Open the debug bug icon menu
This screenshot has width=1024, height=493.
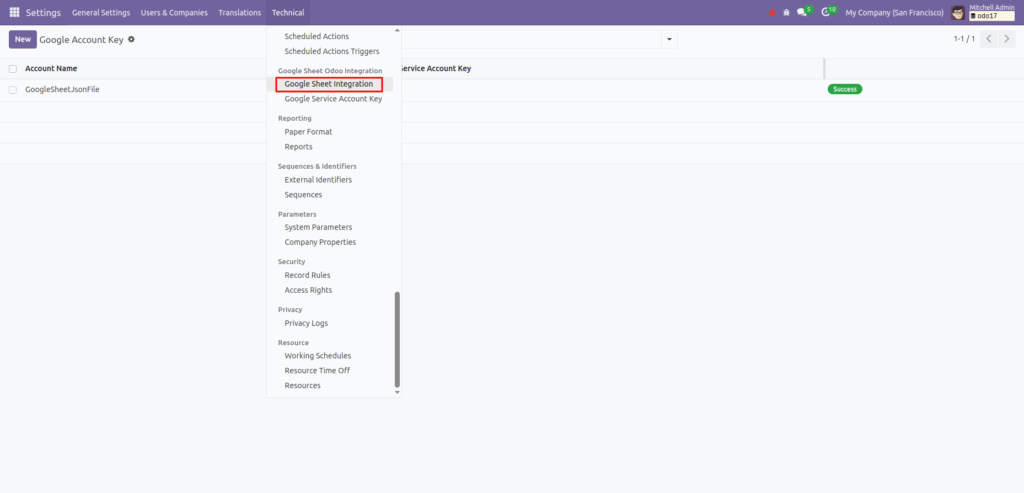(x=786, y=12)
